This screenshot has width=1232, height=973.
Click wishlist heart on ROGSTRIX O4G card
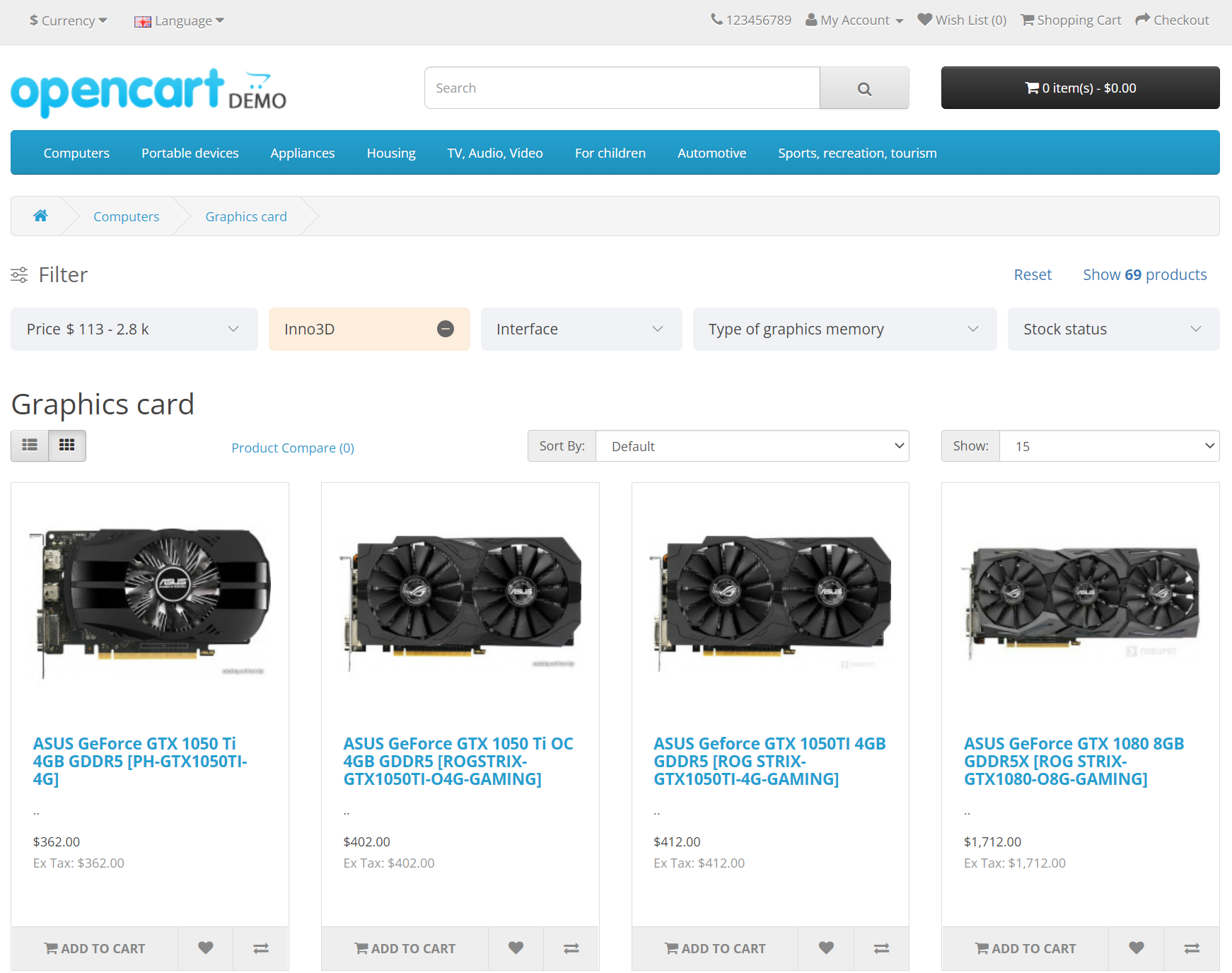tap(516, 948)
